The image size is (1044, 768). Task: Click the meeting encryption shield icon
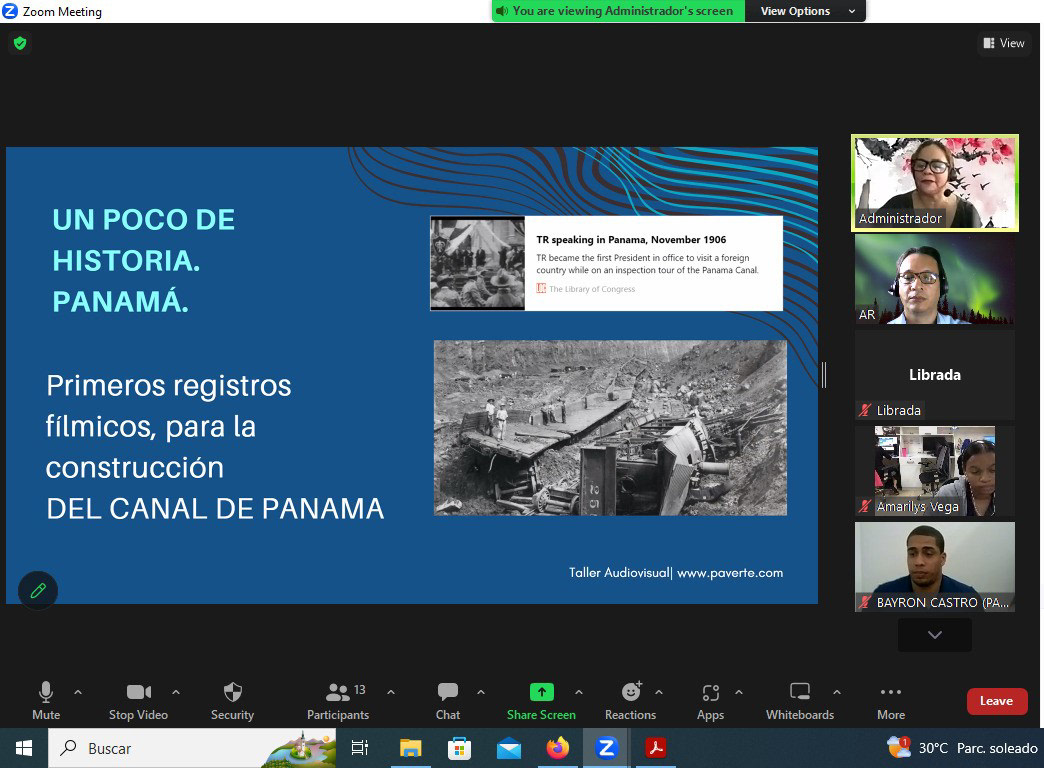click(x=19, y=43)
